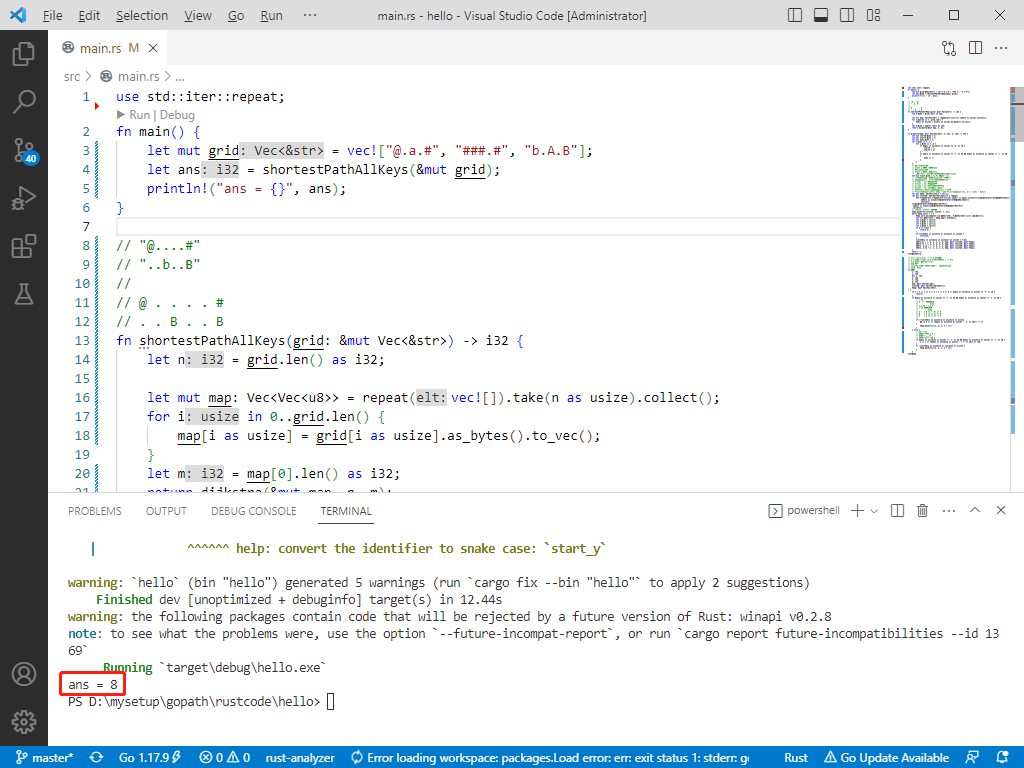This screenshot has height=768, width=1024.
Task: Open feedback icon in status bar
Action: (x=972, y=758)
